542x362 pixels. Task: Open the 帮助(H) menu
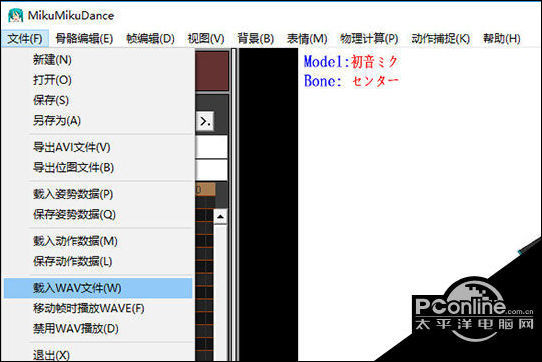coord(502,38)
